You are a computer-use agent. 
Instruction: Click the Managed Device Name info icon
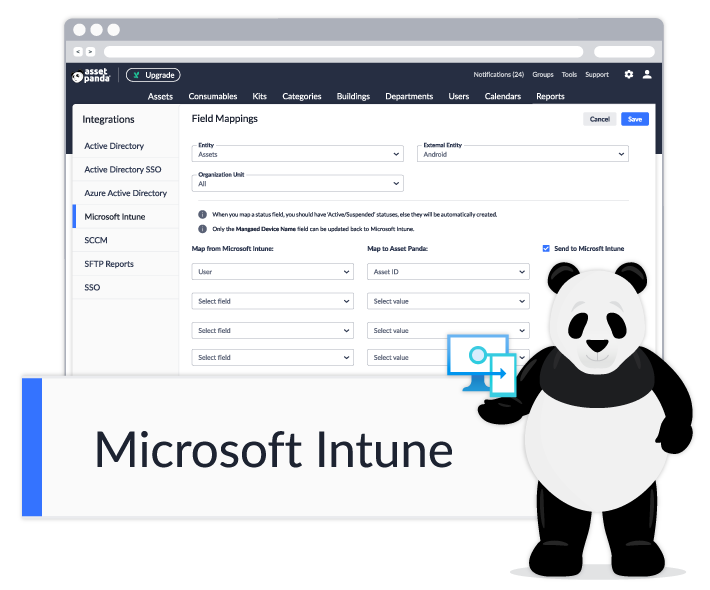(x=202, y=229)
